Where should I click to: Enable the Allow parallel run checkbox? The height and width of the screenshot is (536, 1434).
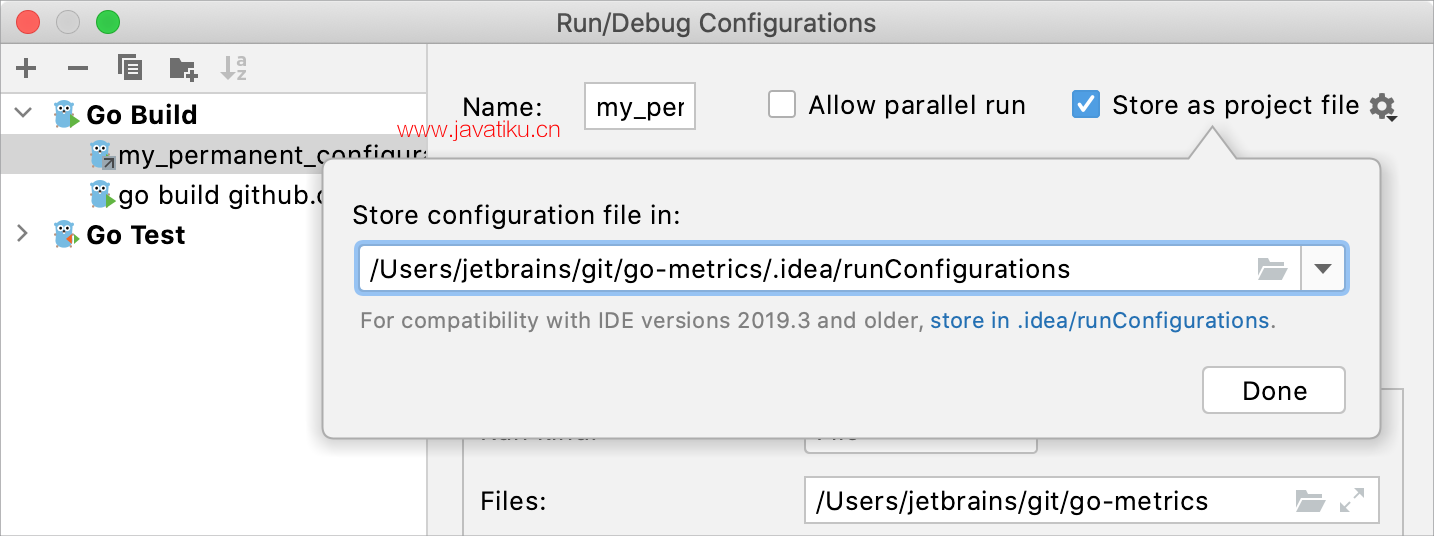click(x=782, y=105)
